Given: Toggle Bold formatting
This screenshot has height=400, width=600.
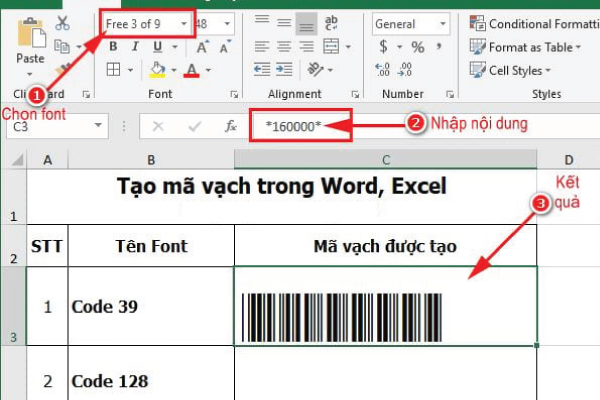Looking at the screenshot, I should 113,47.
